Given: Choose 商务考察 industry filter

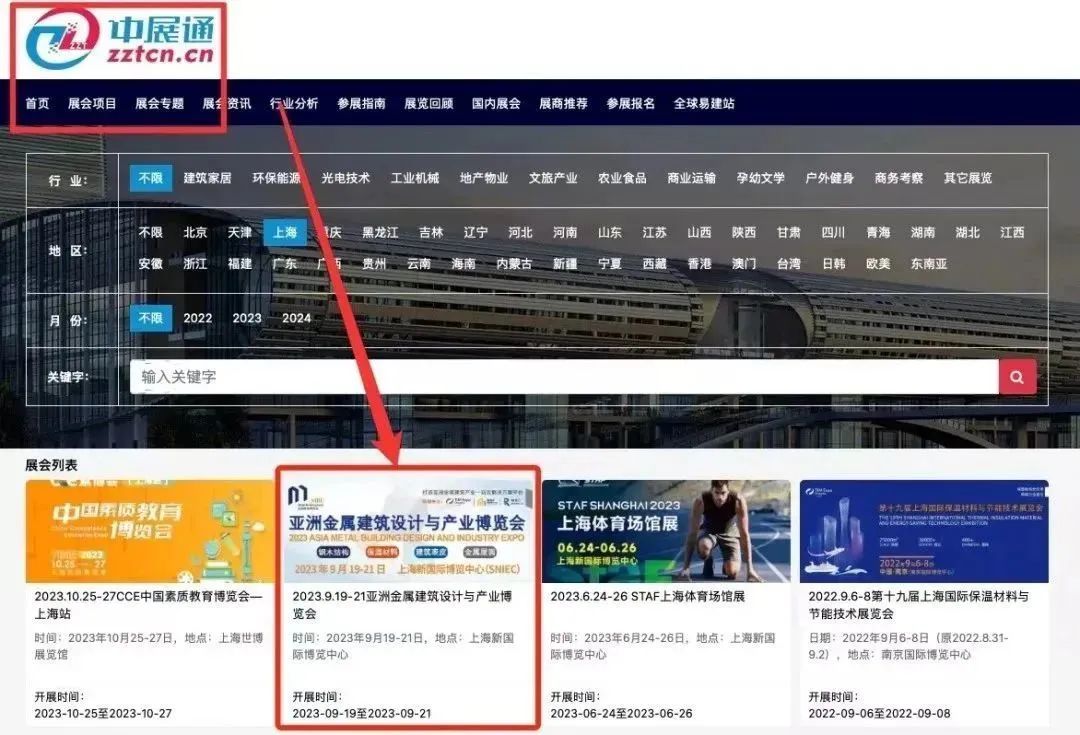Looking at the screenshot, I should coord(899,178).
